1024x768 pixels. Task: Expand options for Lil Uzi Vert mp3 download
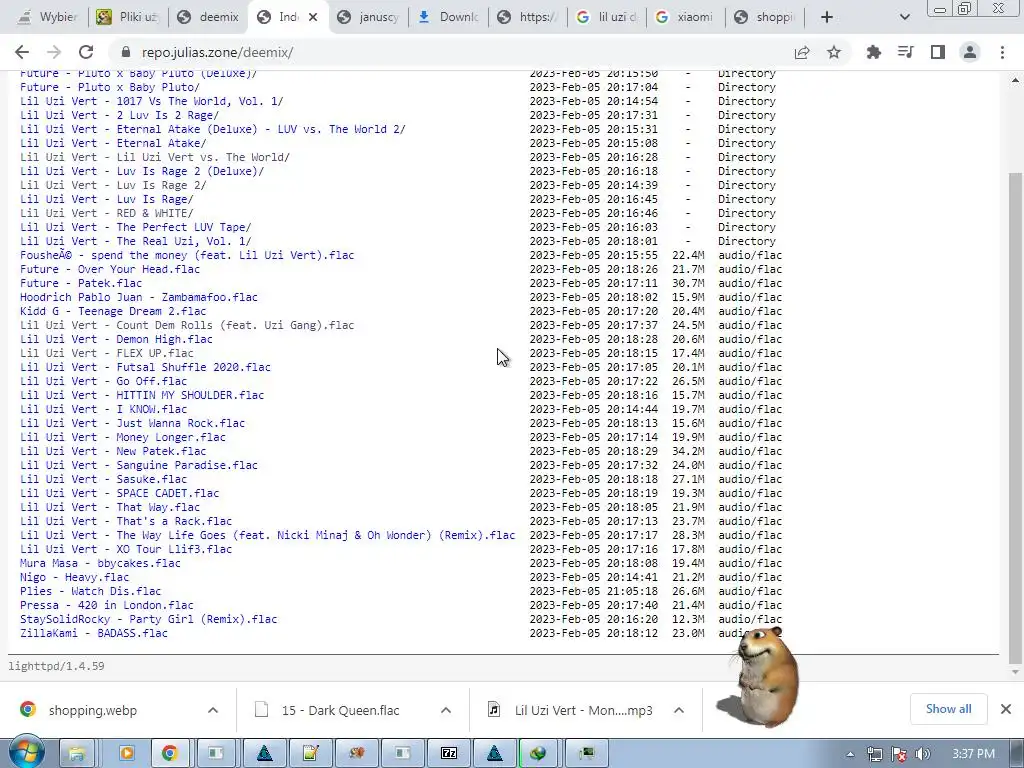(x=679, y=710)
